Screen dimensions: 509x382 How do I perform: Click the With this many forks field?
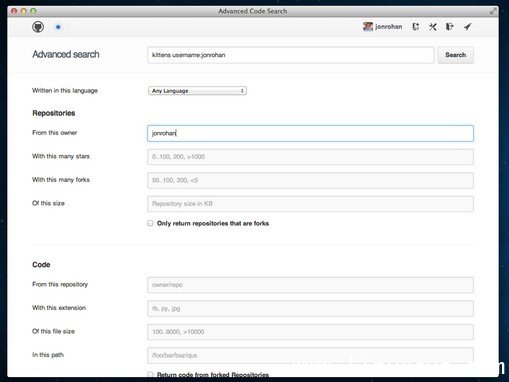310,180
